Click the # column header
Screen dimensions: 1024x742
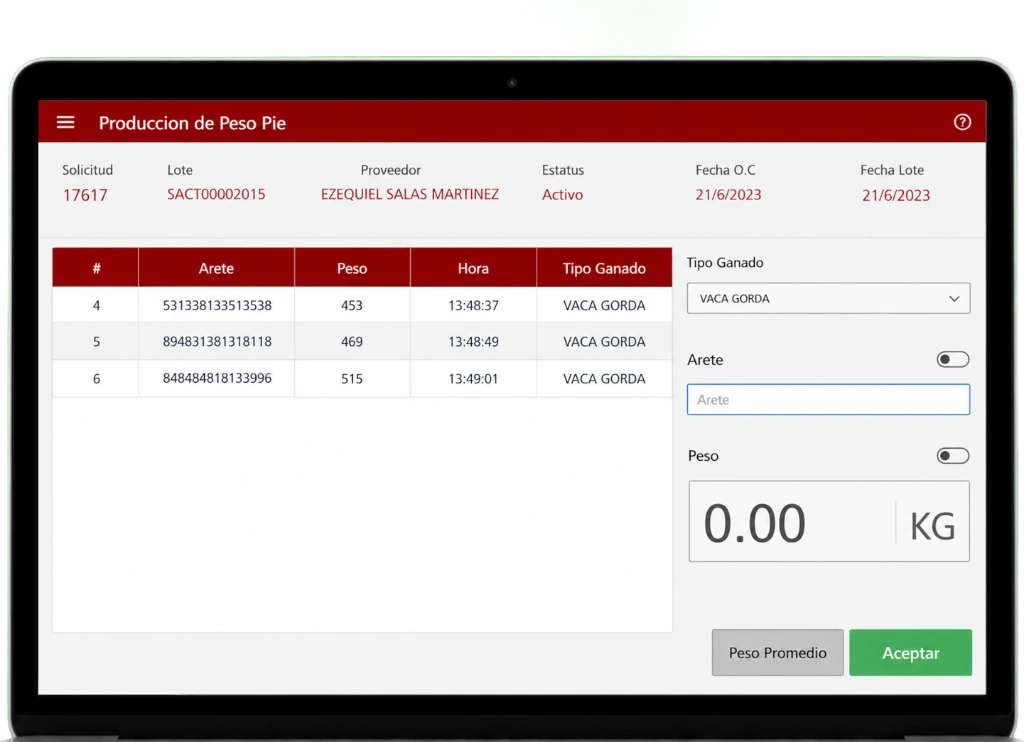click(x=96, y=268)
